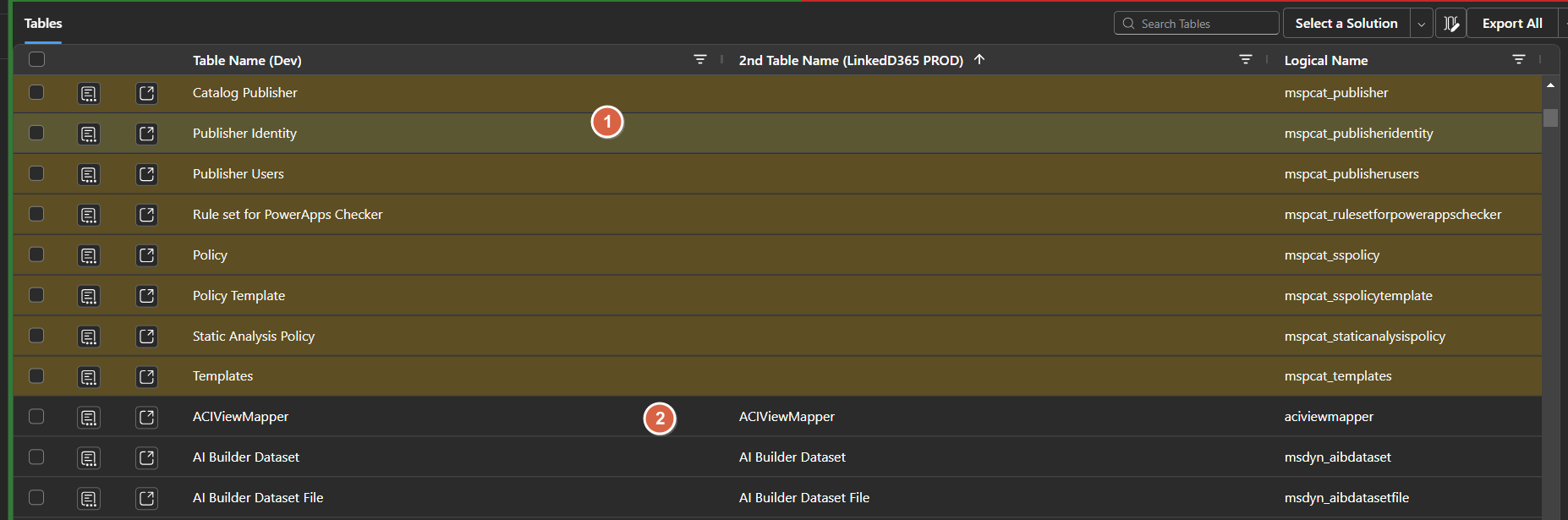Viewport: 1568px width, 520px height.
Task: Click open-in-new-window icon for Rule set for PowerApps Checker
Action: pyautogui.click(x=146, y=215)
